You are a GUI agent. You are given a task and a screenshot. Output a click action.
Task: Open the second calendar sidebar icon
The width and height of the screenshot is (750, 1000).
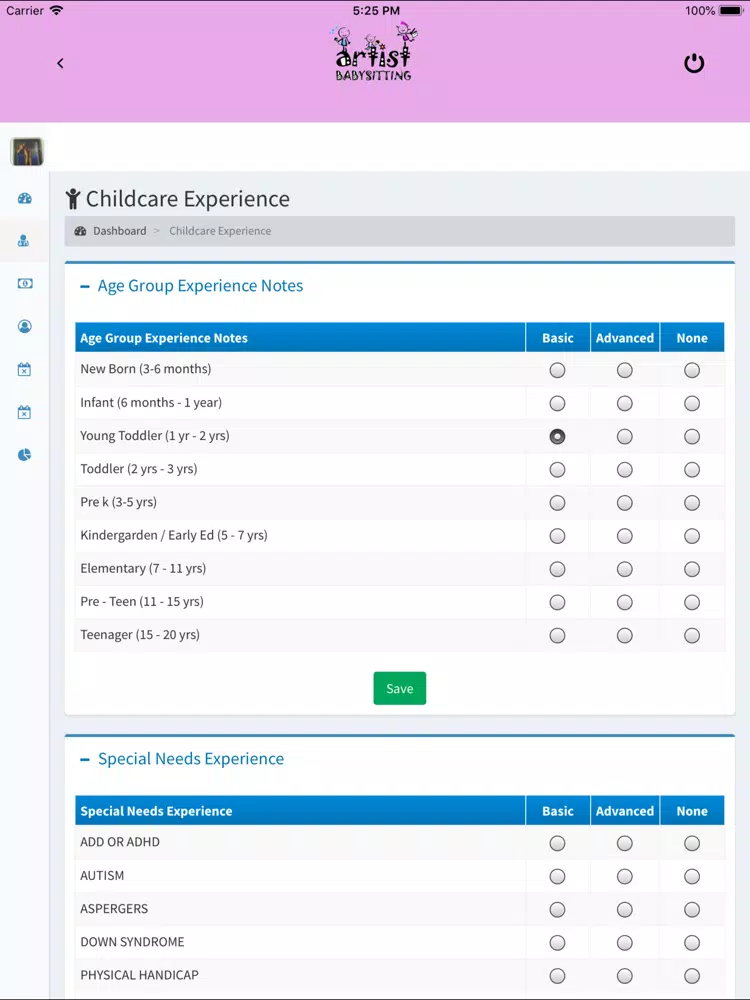(x=24, y=412)
